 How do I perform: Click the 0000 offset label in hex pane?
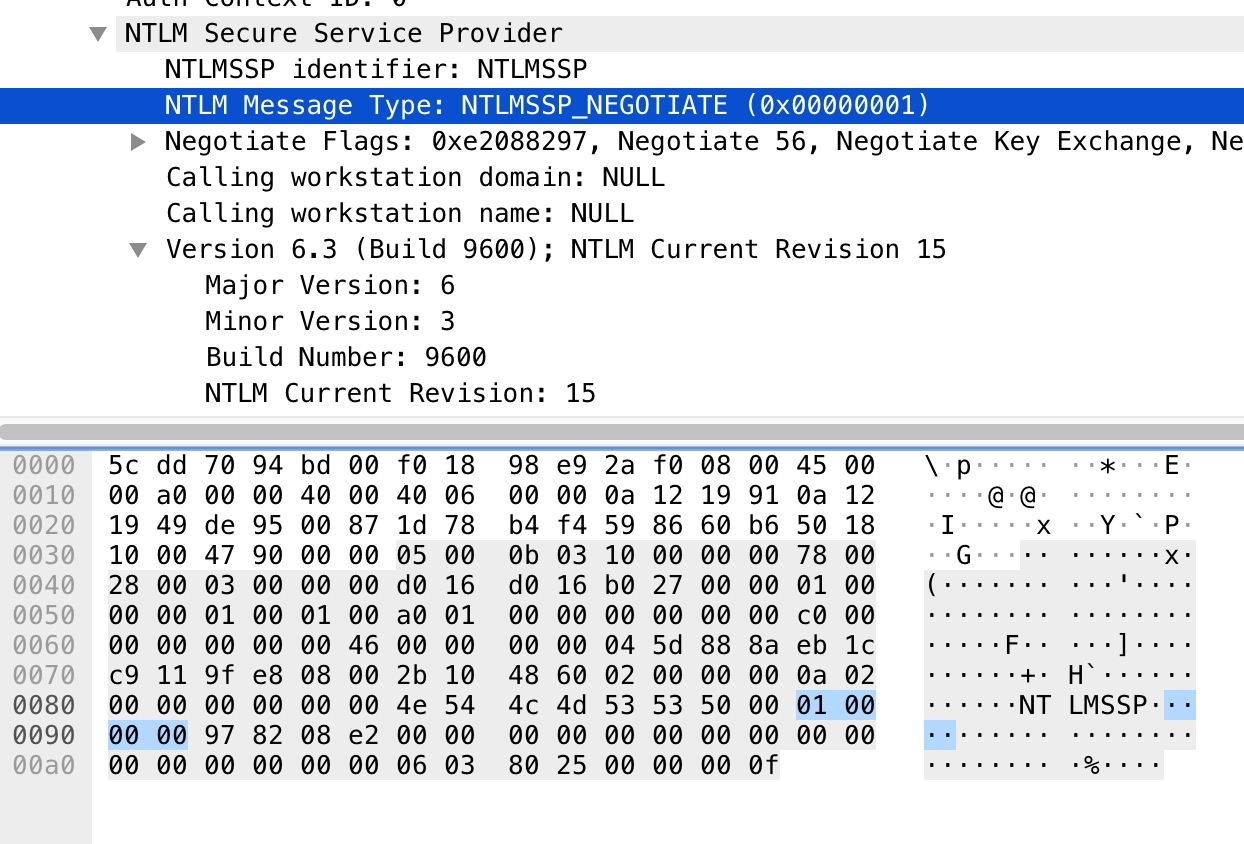(44, 466)
